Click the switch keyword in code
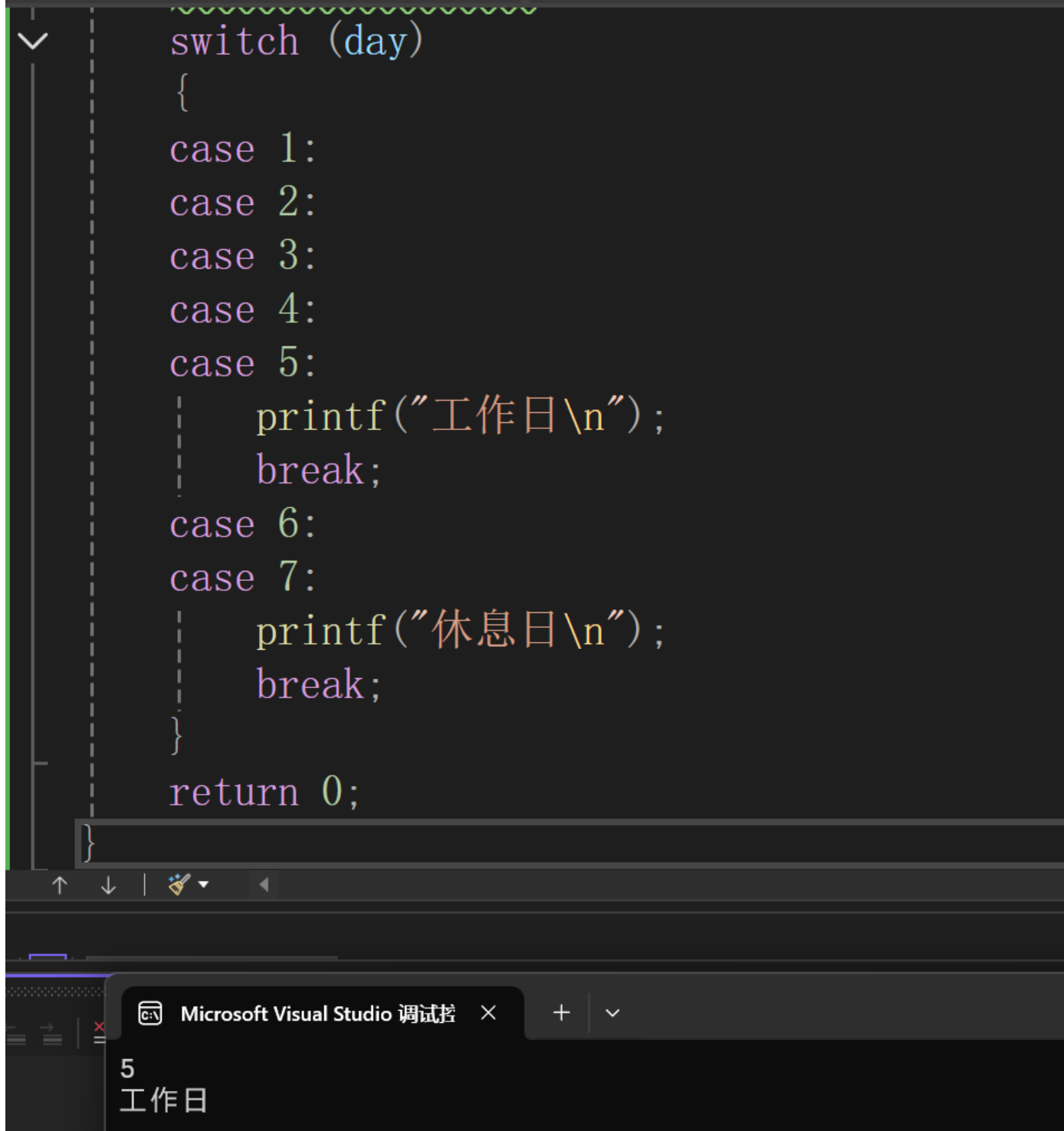Image resolution: width=1064 pixels, height=1131 pixels. [x=234, y=41]
